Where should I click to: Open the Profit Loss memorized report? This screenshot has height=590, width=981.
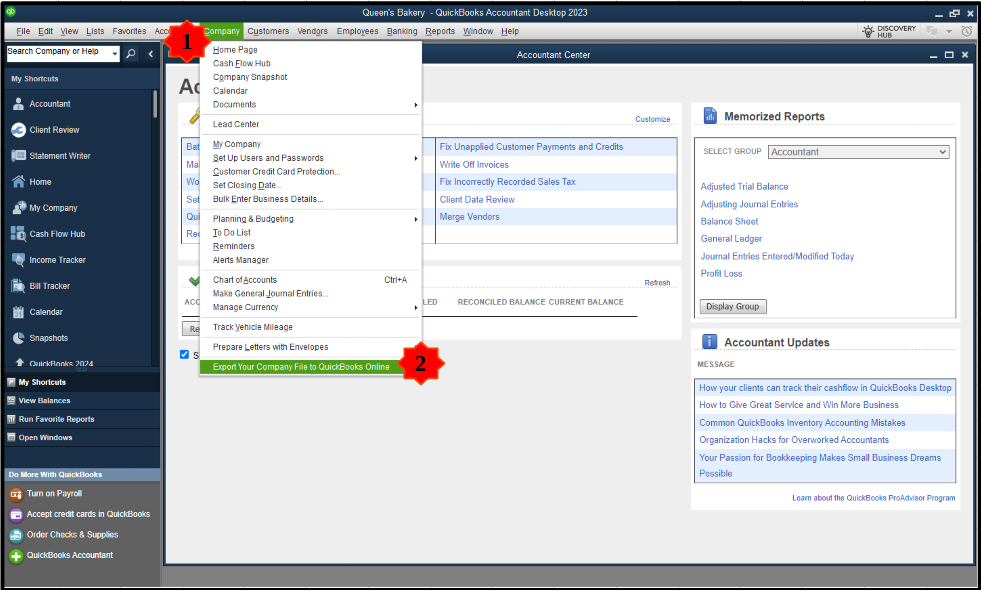click(x=721, y=274)
